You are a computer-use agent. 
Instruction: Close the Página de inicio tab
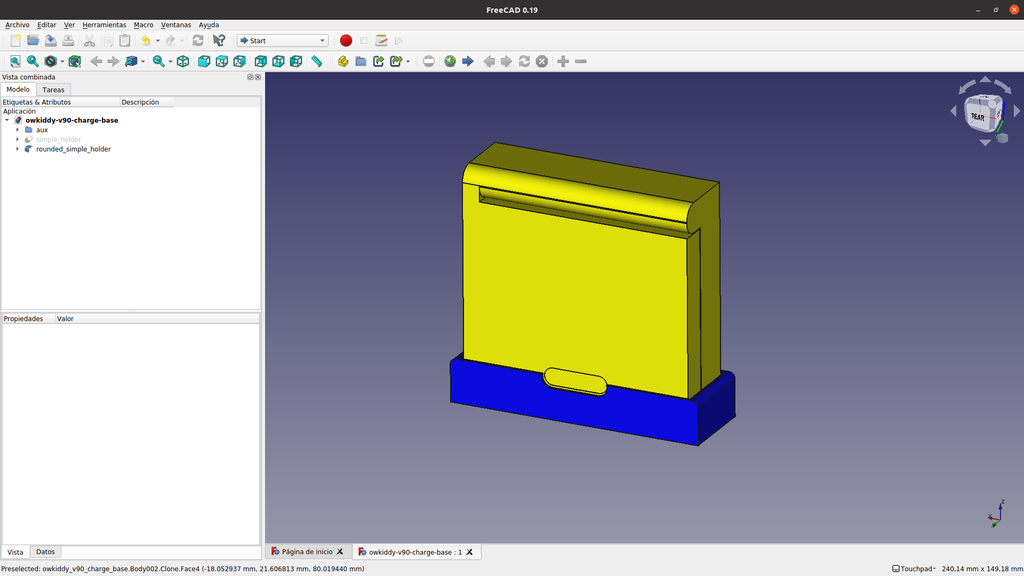coord(340,551)
